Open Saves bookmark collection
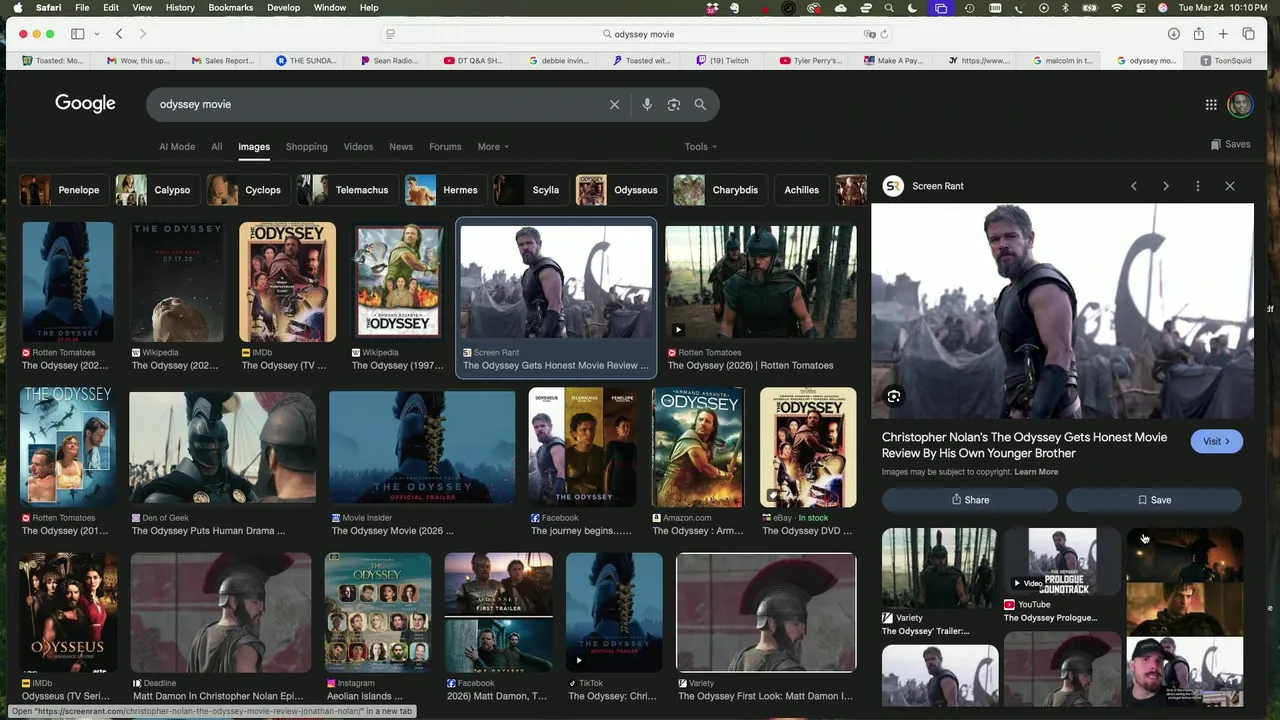This screenshot has height=720, width=1280. [1230, 144]
